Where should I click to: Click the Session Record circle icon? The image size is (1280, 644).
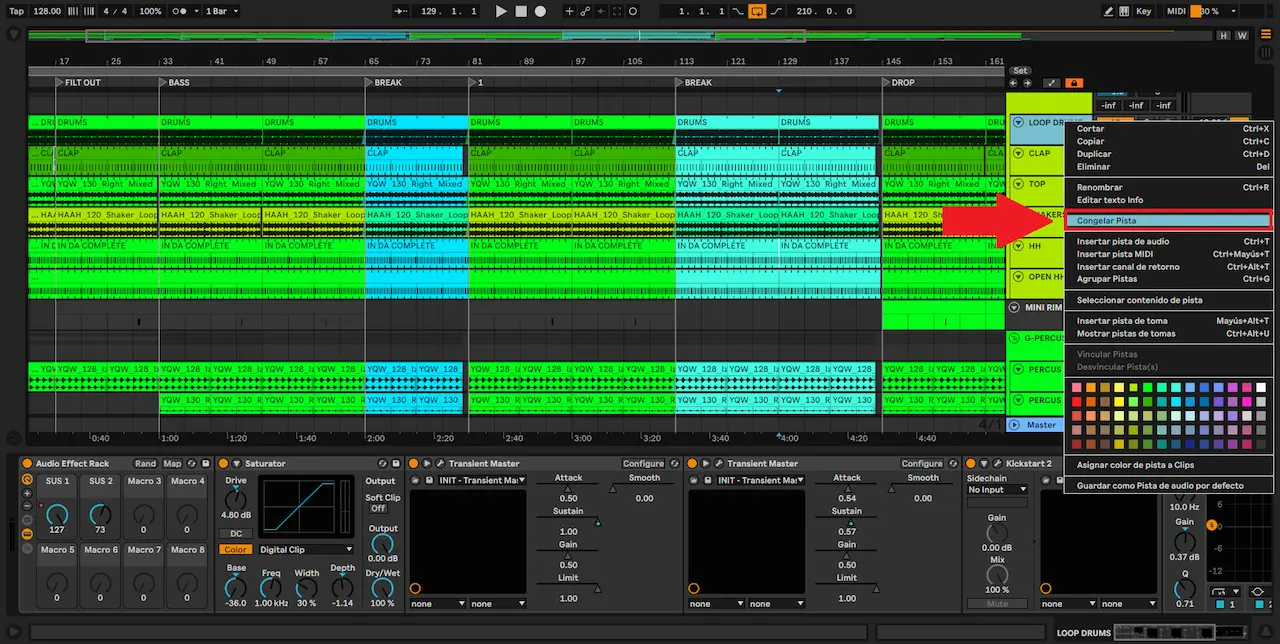632,11
